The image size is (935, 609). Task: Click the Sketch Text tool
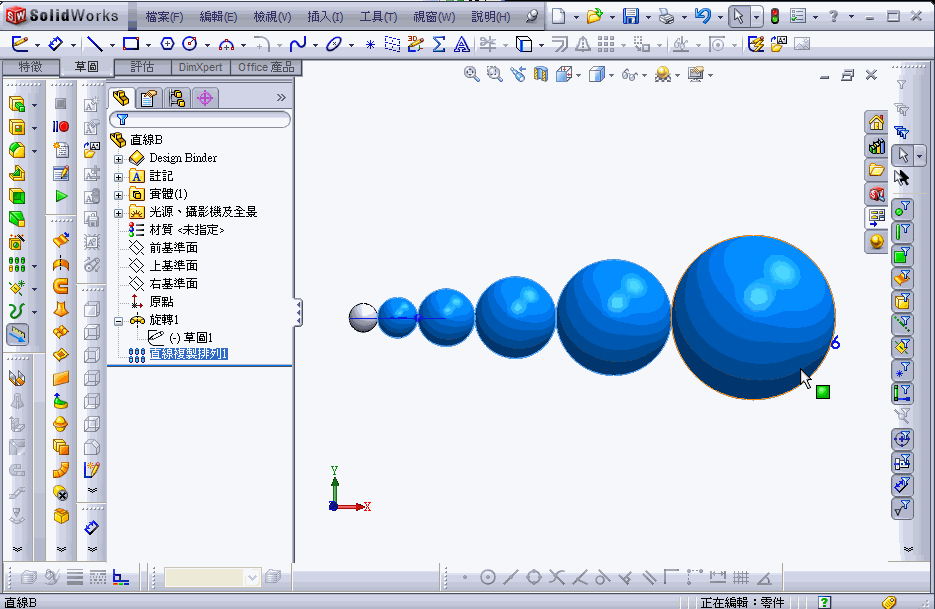click(461, 44)
